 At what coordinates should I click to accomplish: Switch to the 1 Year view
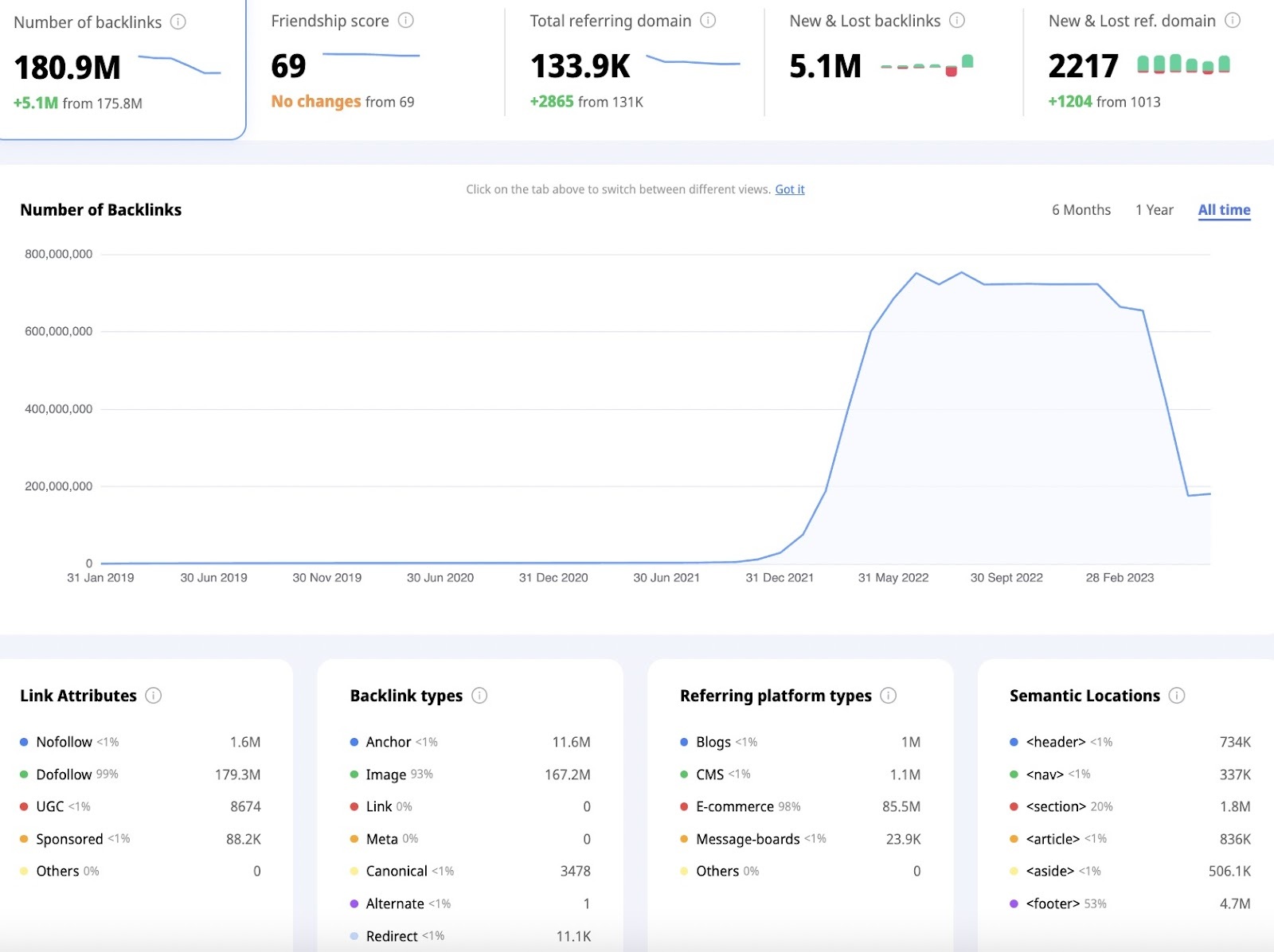[1154, 209]
